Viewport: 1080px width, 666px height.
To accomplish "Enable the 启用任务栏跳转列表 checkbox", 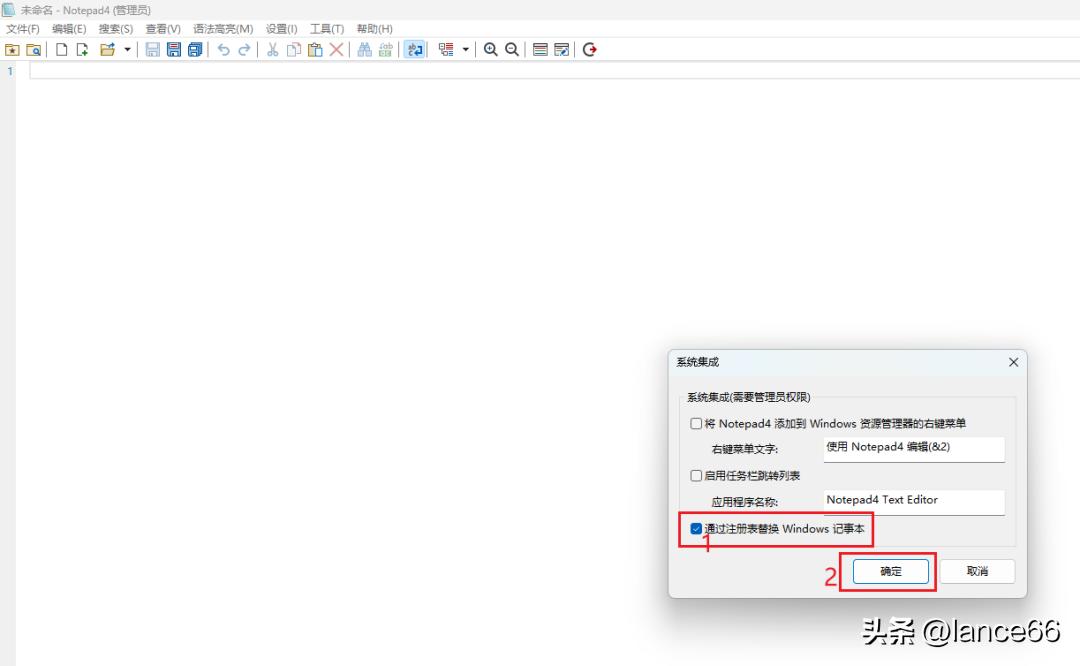I will pyautogui.click(x=696, y=476).
